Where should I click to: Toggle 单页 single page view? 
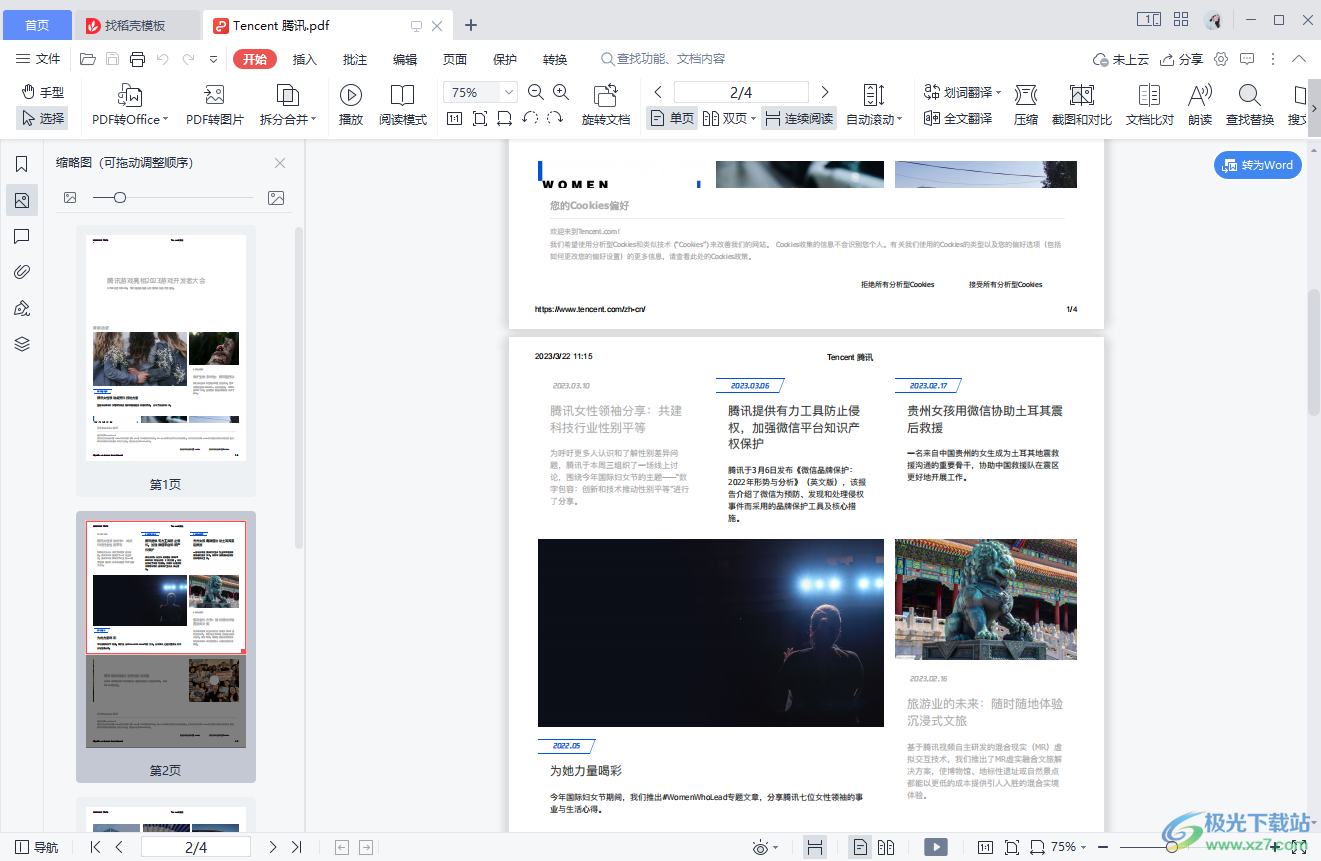672,118
